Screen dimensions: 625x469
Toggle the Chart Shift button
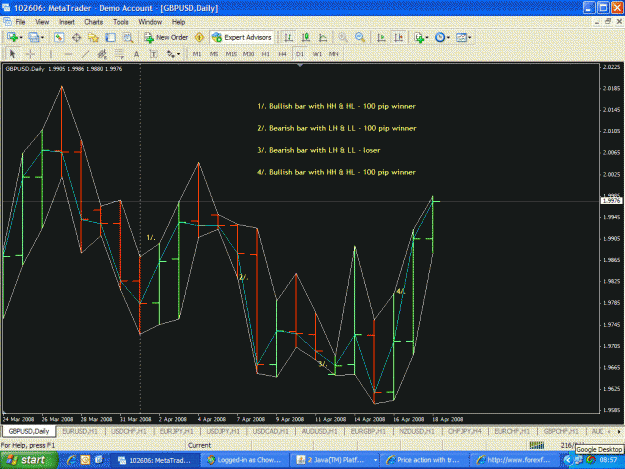point(398,37)
